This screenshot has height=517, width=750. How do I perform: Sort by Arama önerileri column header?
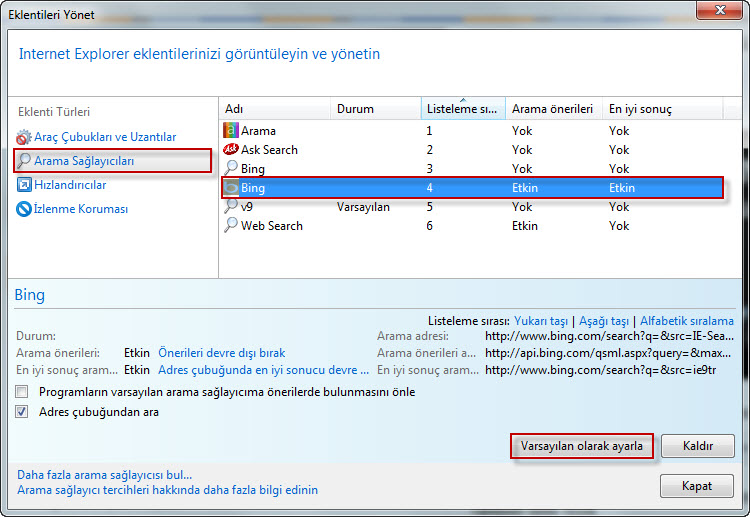(x=554, y=109)
